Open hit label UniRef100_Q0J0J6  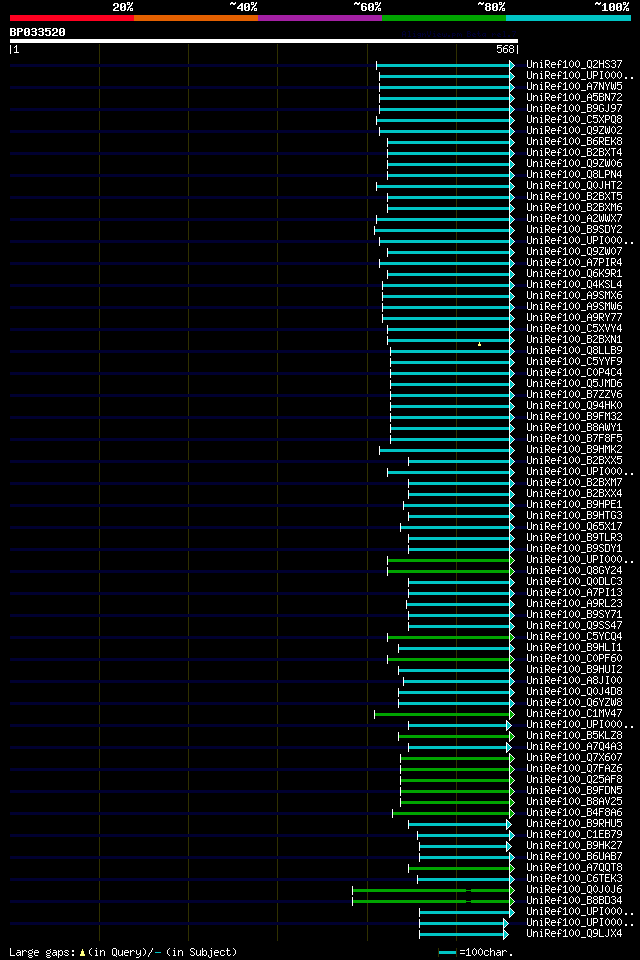(574, 890)
